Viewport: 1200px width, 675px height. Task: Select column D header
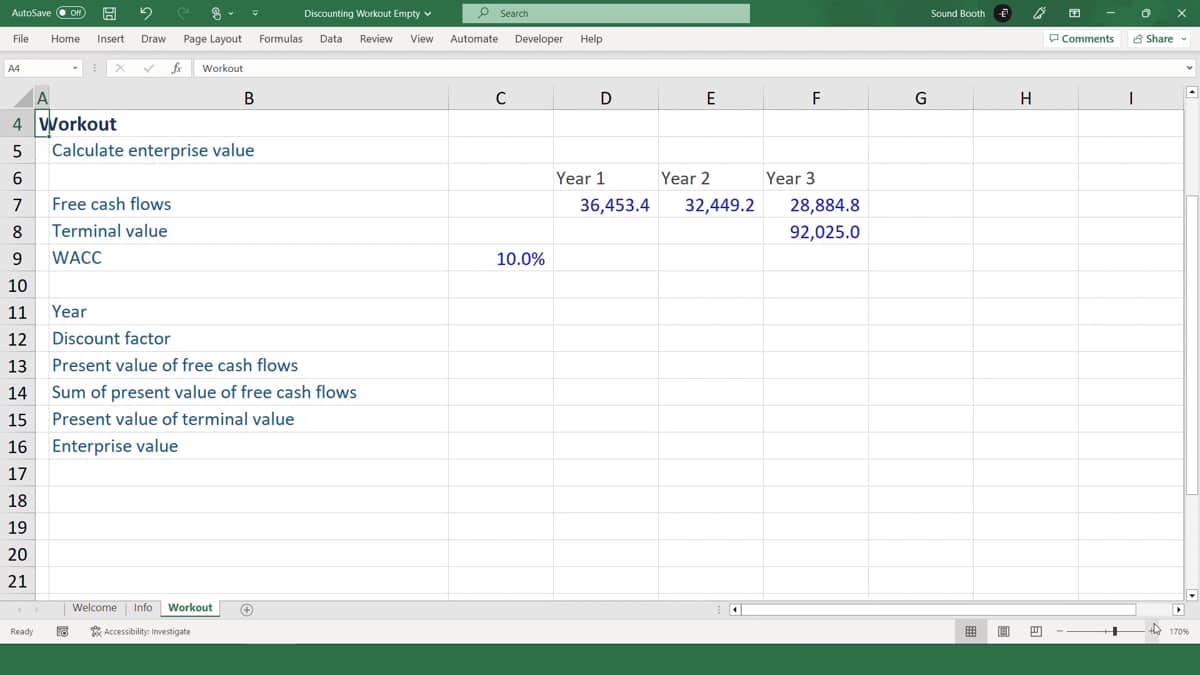[605, 98]
